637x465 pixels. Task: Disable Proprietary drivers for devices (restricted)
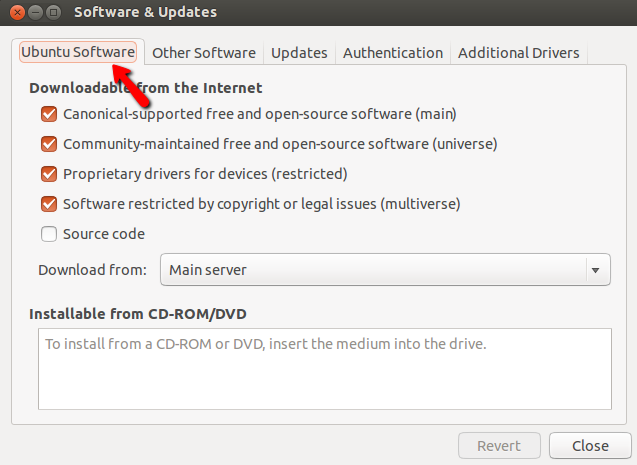click(49, 174)
